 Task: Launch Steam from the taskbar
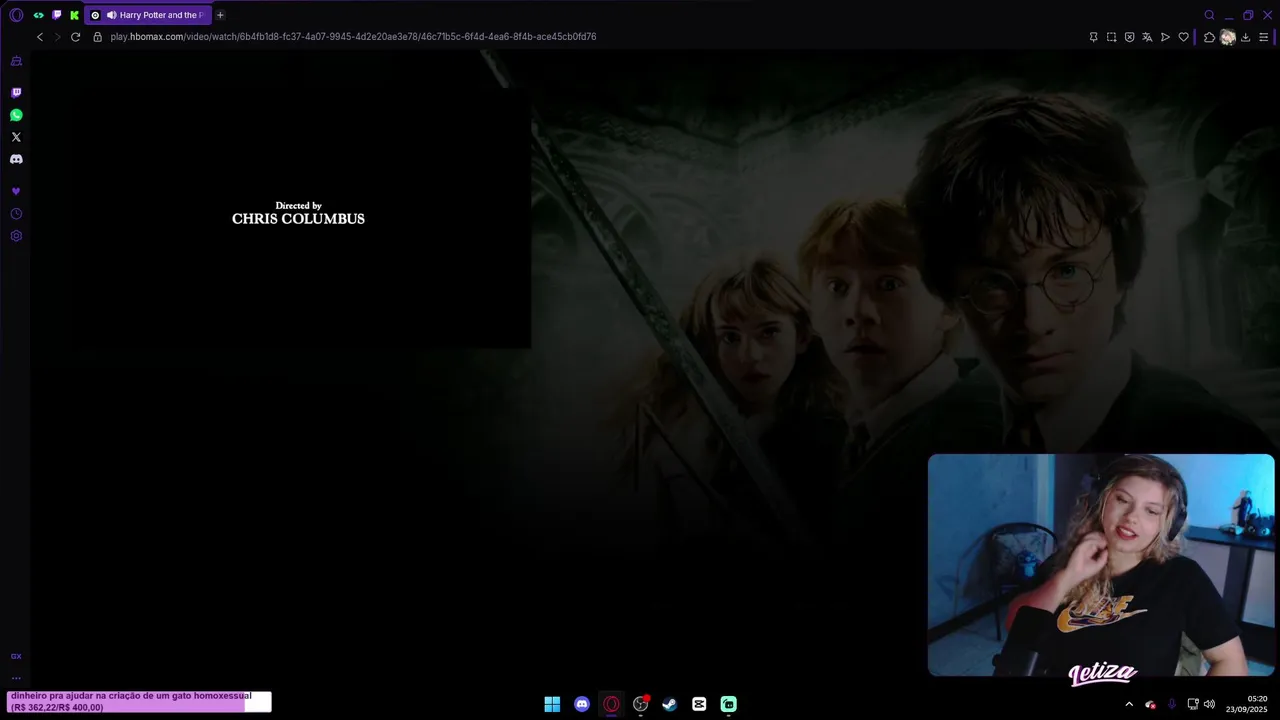670,704
